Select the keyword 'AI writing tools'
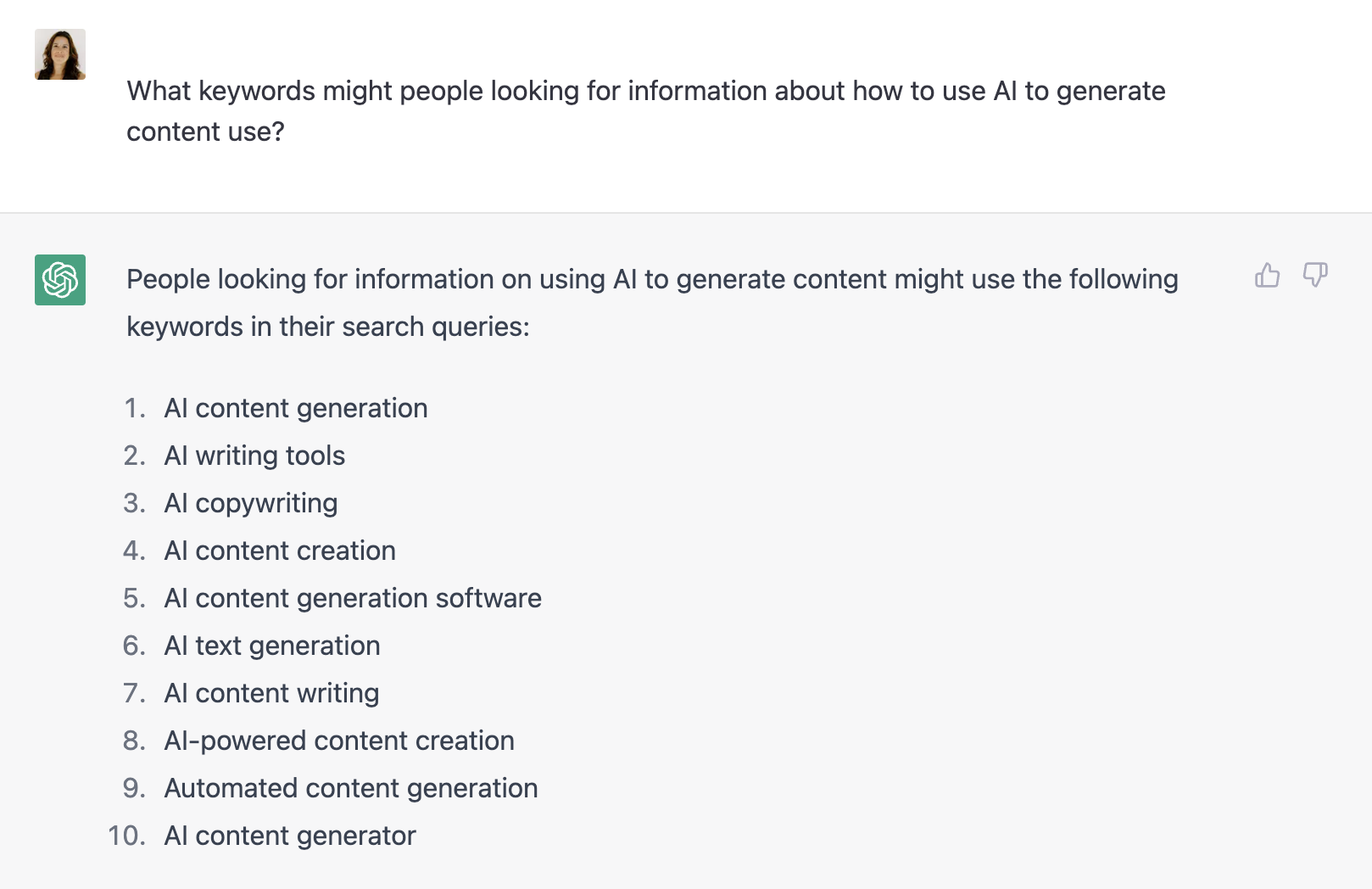The image size is (1372, 889). [x=254, y=456]
